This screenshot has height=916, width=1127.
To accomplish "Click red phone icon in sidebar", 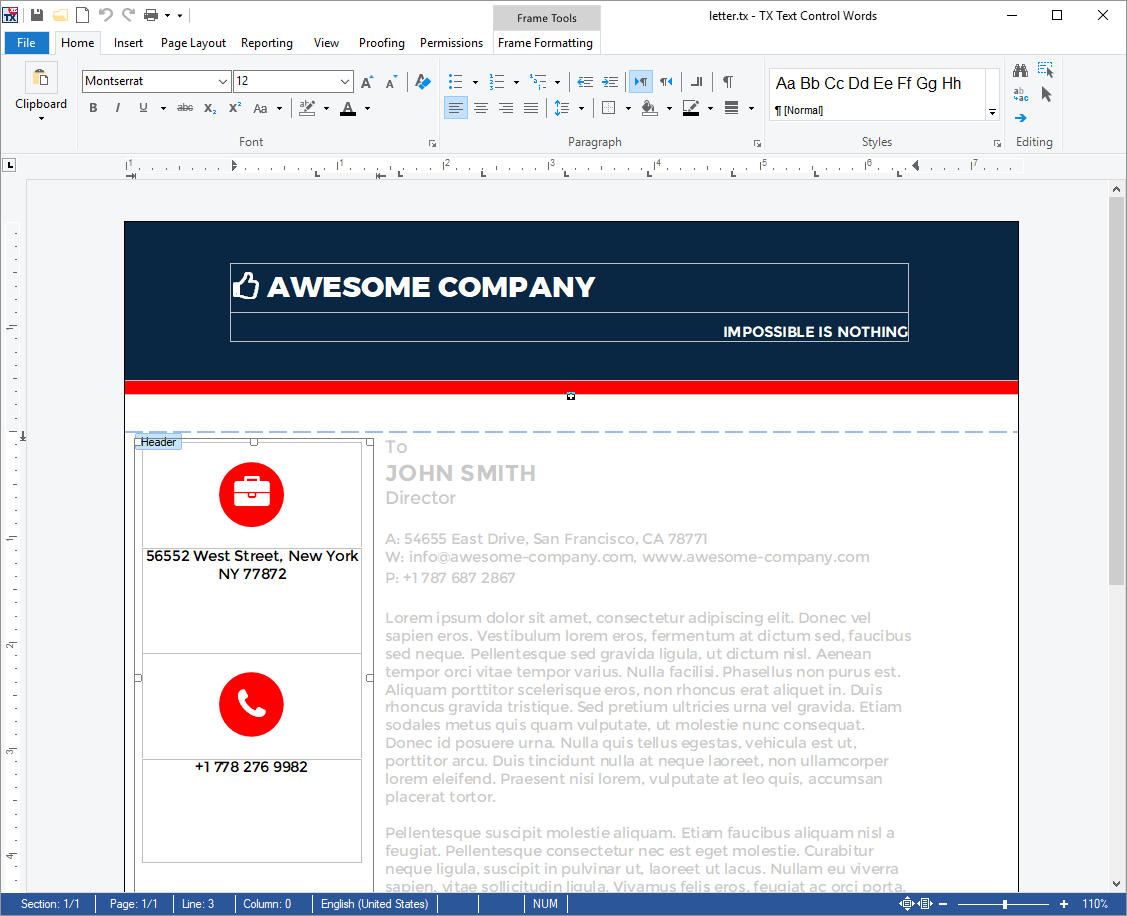I will 252,705.
